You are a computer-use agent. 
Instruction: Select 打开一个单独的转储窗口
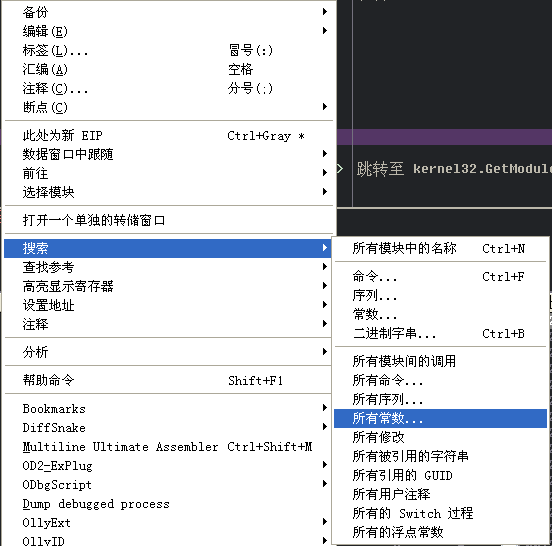pos(168,220)
